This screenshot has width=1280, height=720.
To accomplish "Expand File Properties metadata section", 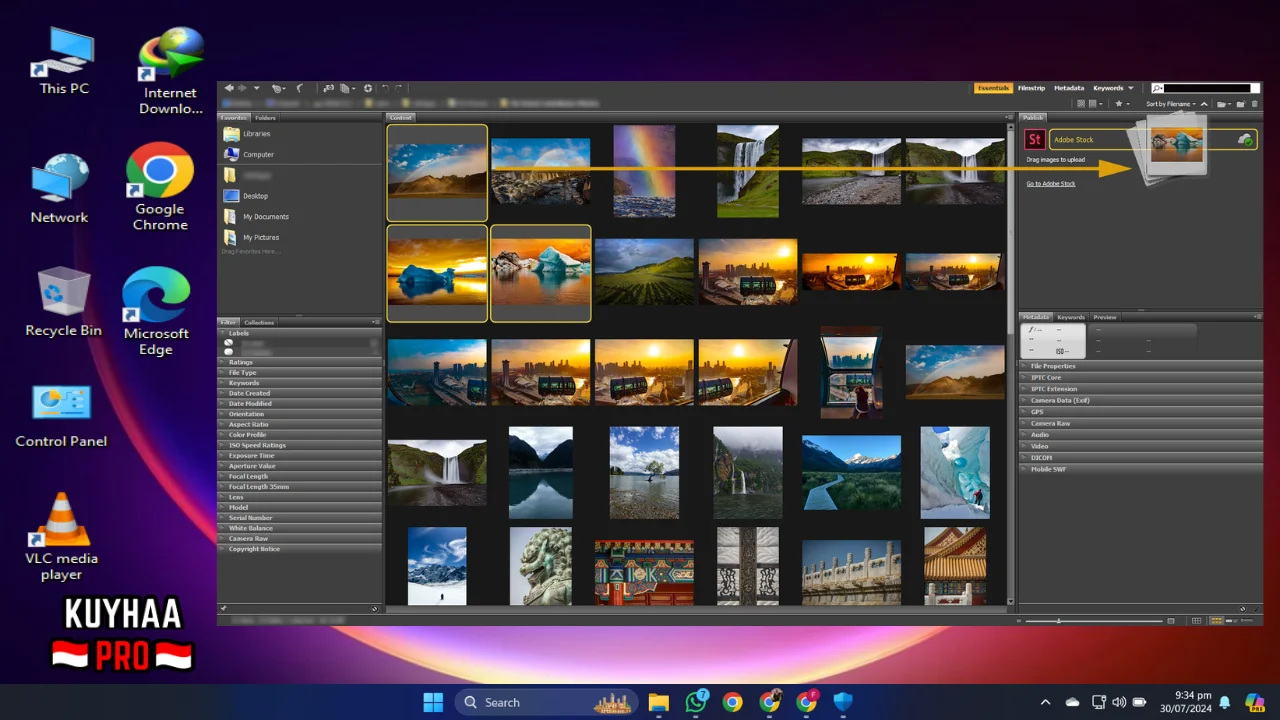I will tap(1140, 366).
